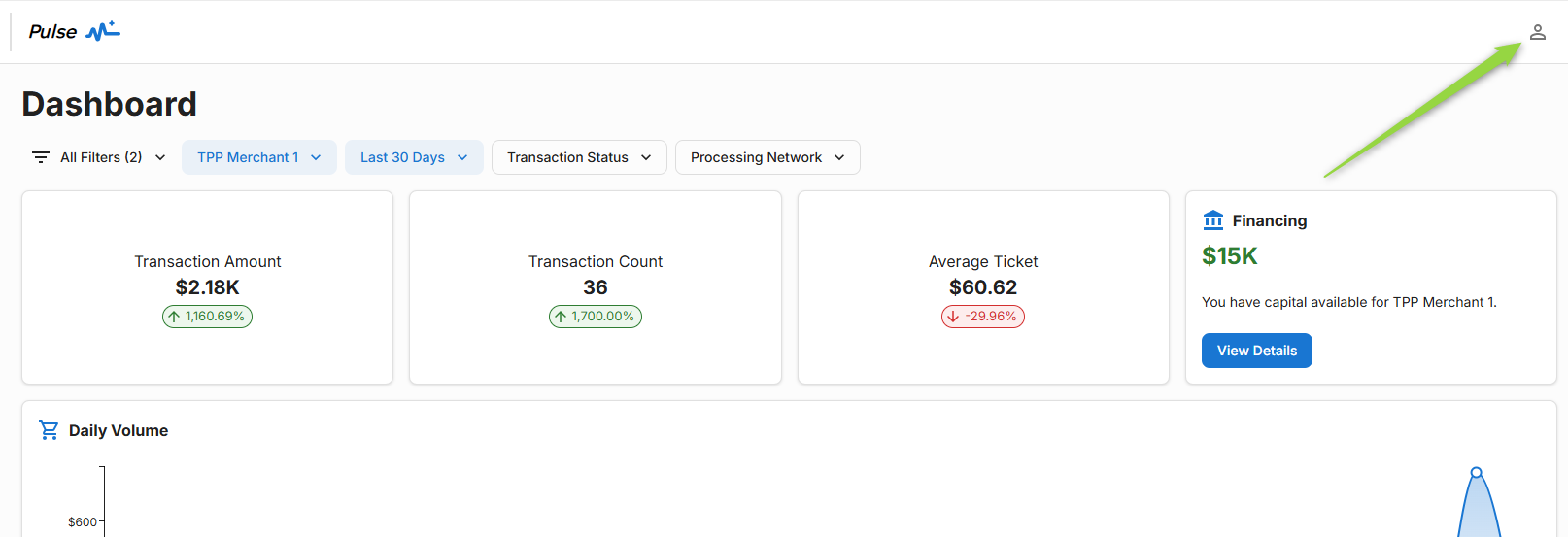Click the Daily Volume cart icon
1568x537 pixels.
click(x=49, y=430)
